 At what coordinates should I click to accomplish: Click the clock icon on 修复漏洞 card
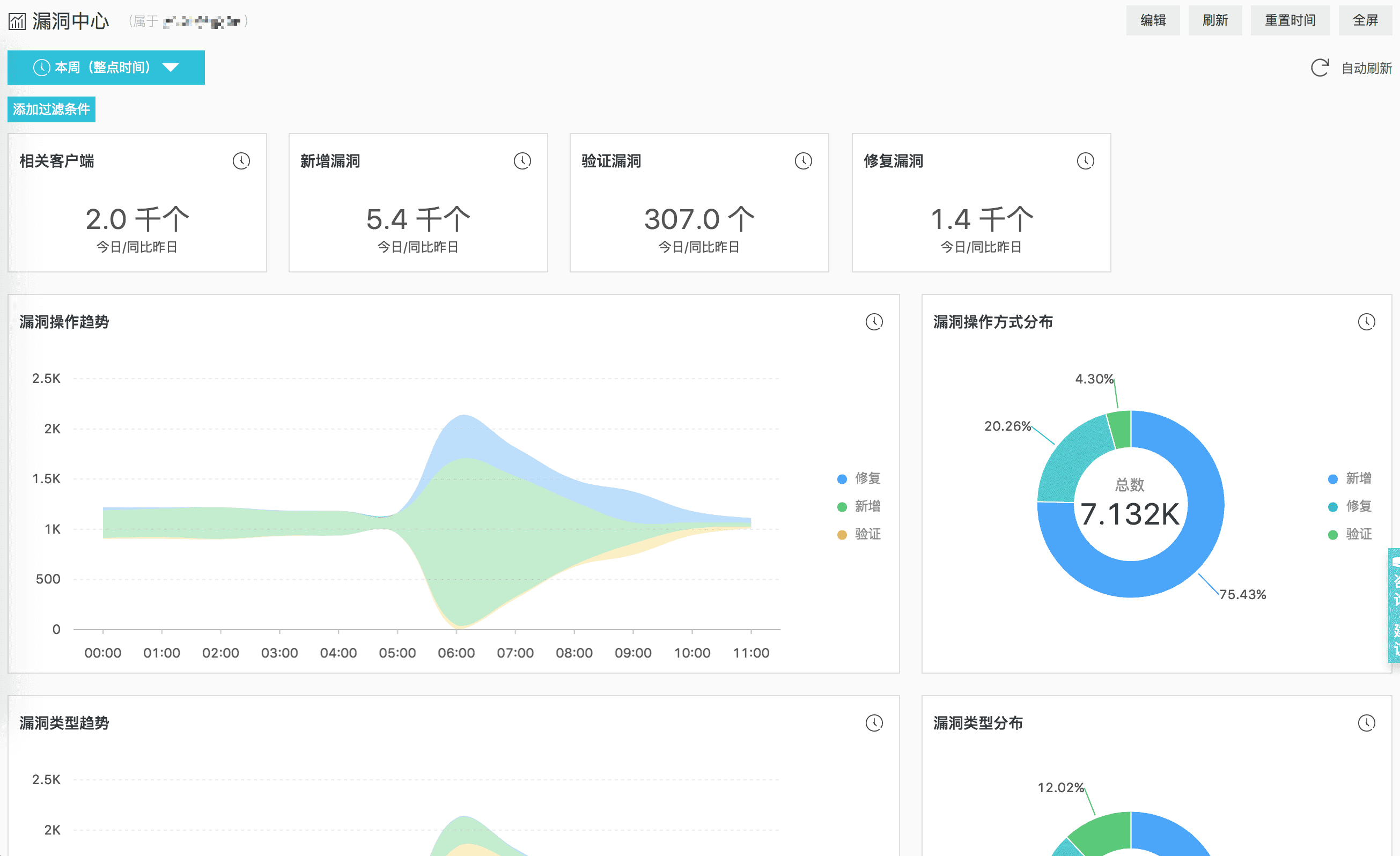coord(1085,161)
